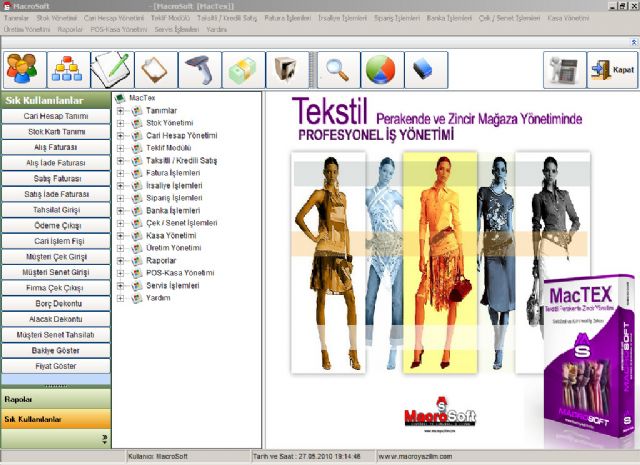Open the Raporlar menu in menu bar

[x=70, y=29]
